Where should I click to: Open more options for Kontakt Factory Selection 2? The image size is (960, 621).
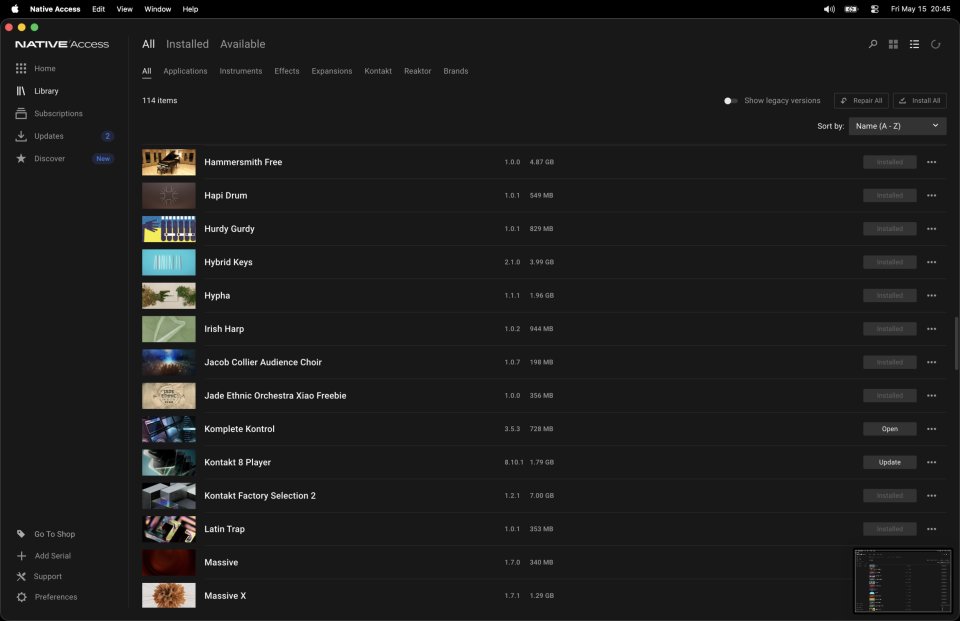click(x=931, y=495)
